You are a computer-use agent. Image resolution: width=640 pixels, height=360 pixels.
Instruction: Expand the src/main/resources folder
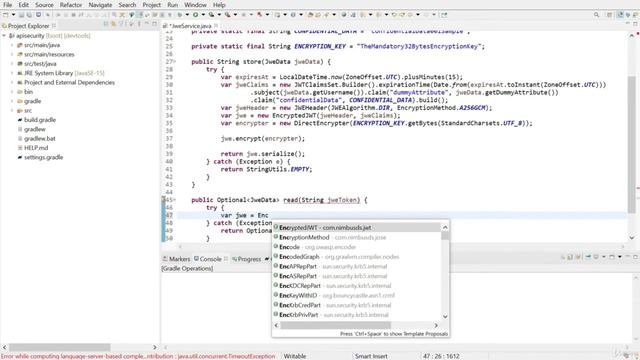[12, 54]
